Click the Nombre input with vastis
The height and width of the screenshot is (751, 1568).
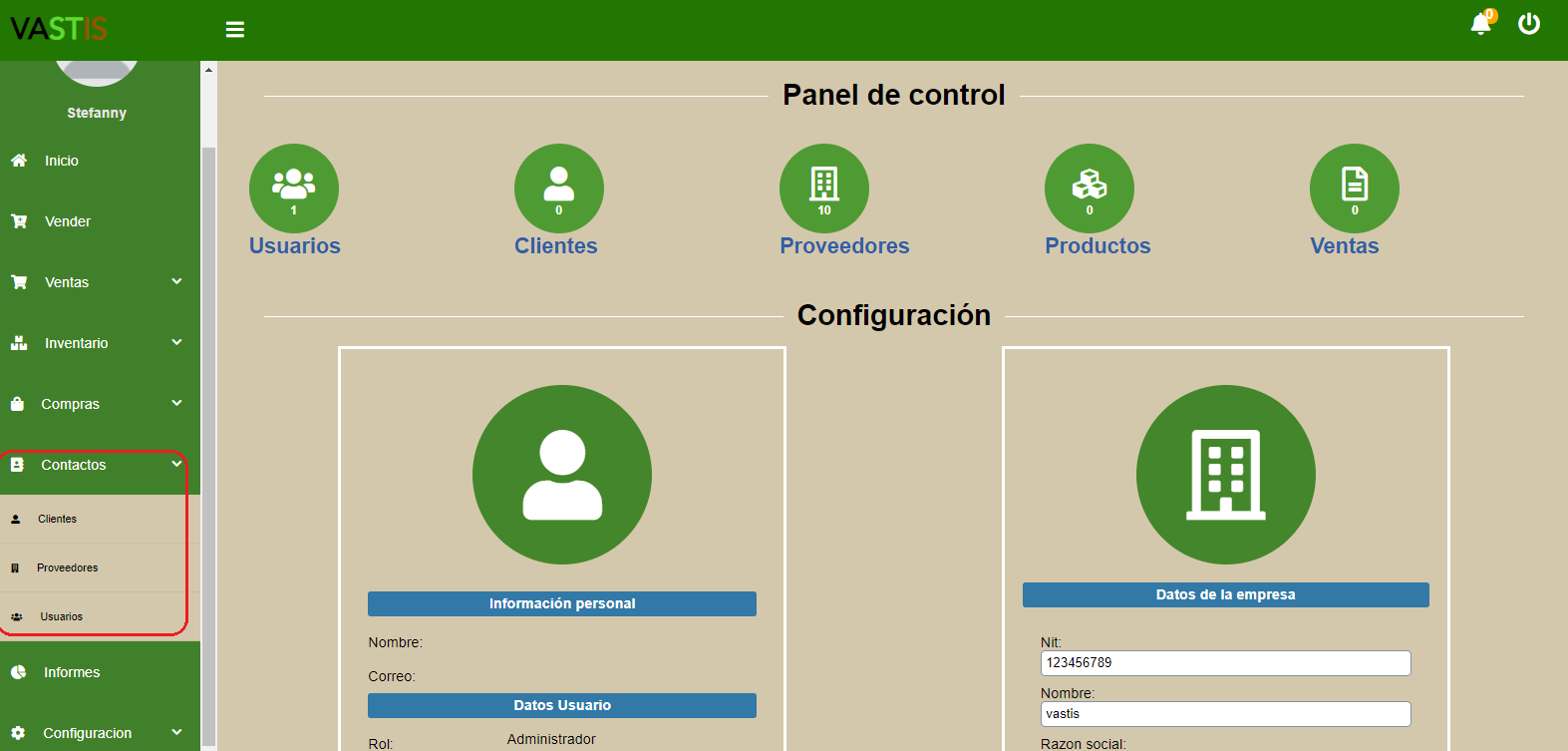[1226, 714]
